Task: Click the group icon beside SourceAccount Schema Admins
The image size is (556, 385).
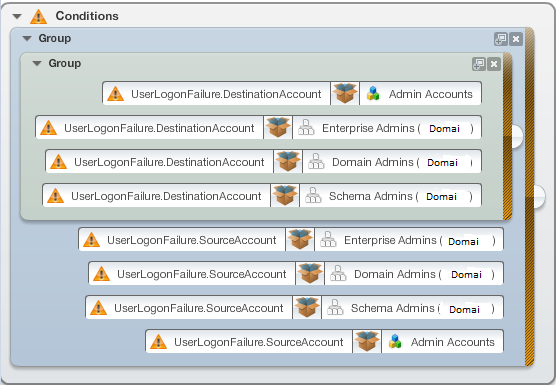Action: 335,307
